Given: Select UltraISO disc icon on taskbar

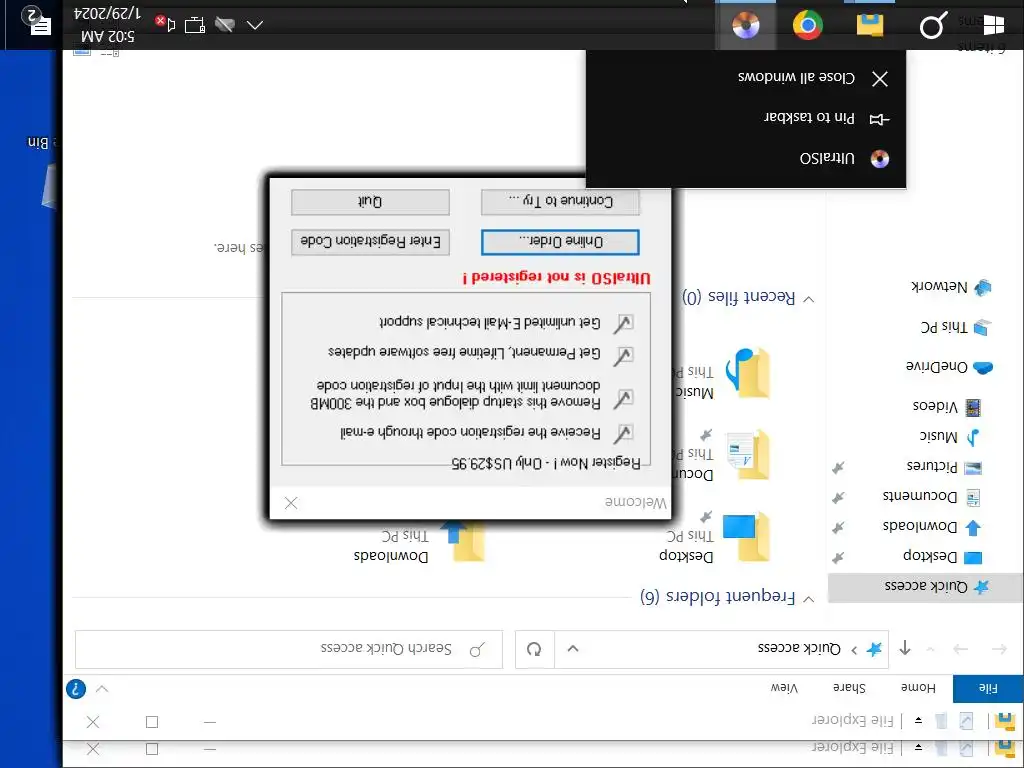Looking at the screenshot, I should tap(746, 25).
